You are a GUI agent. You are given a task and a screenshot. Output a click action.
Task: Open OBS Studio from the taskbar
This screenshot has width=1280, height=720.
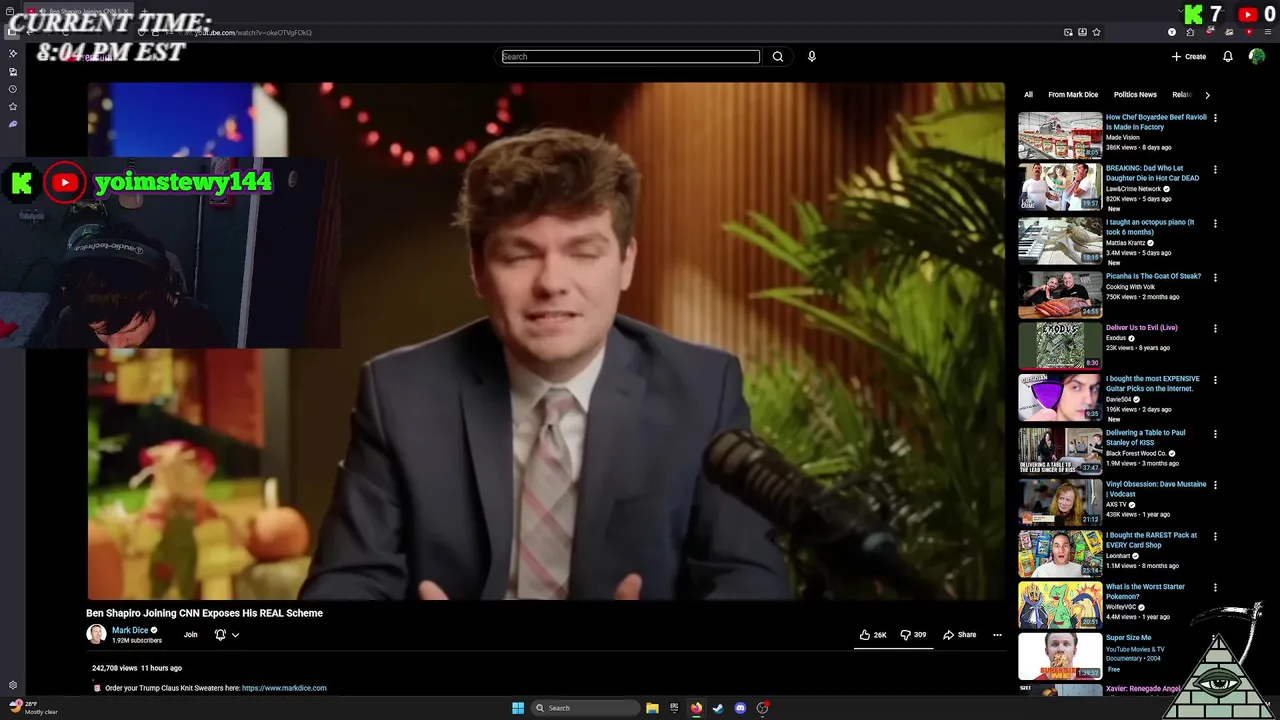pos(762,708)
